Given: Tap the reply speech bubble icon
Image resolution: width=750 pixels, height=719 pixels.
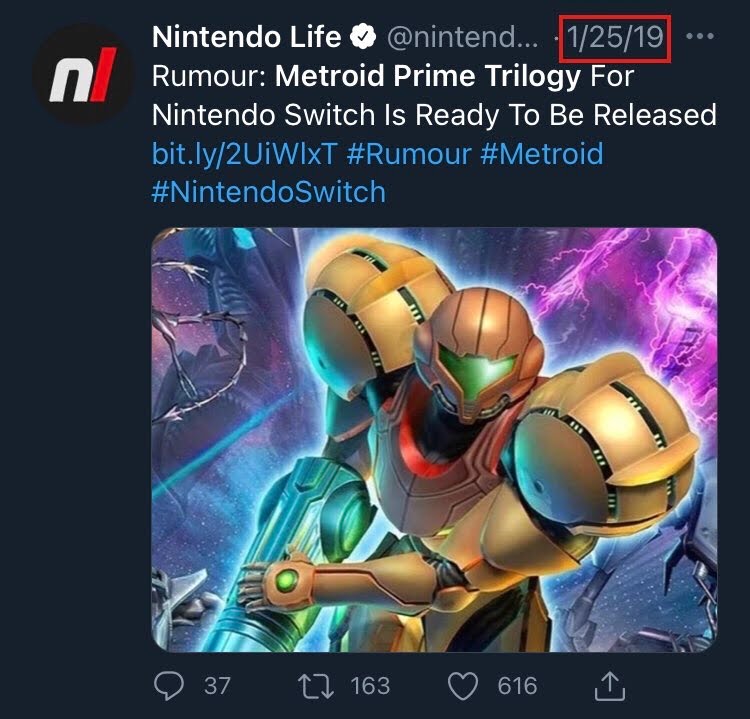Looking at the screenshot, I should (x=170, y=685).
